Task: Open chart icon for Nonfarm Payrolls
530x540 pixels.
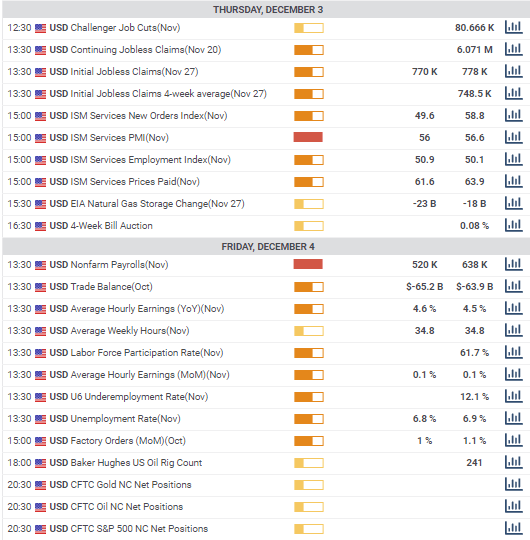Action: click(513, 264)
